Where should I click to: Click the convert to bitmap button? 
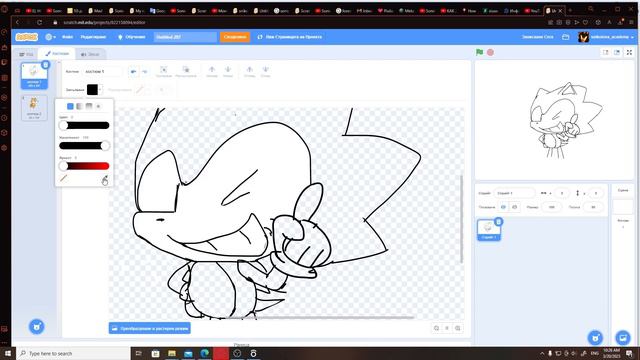coord(150,328)
